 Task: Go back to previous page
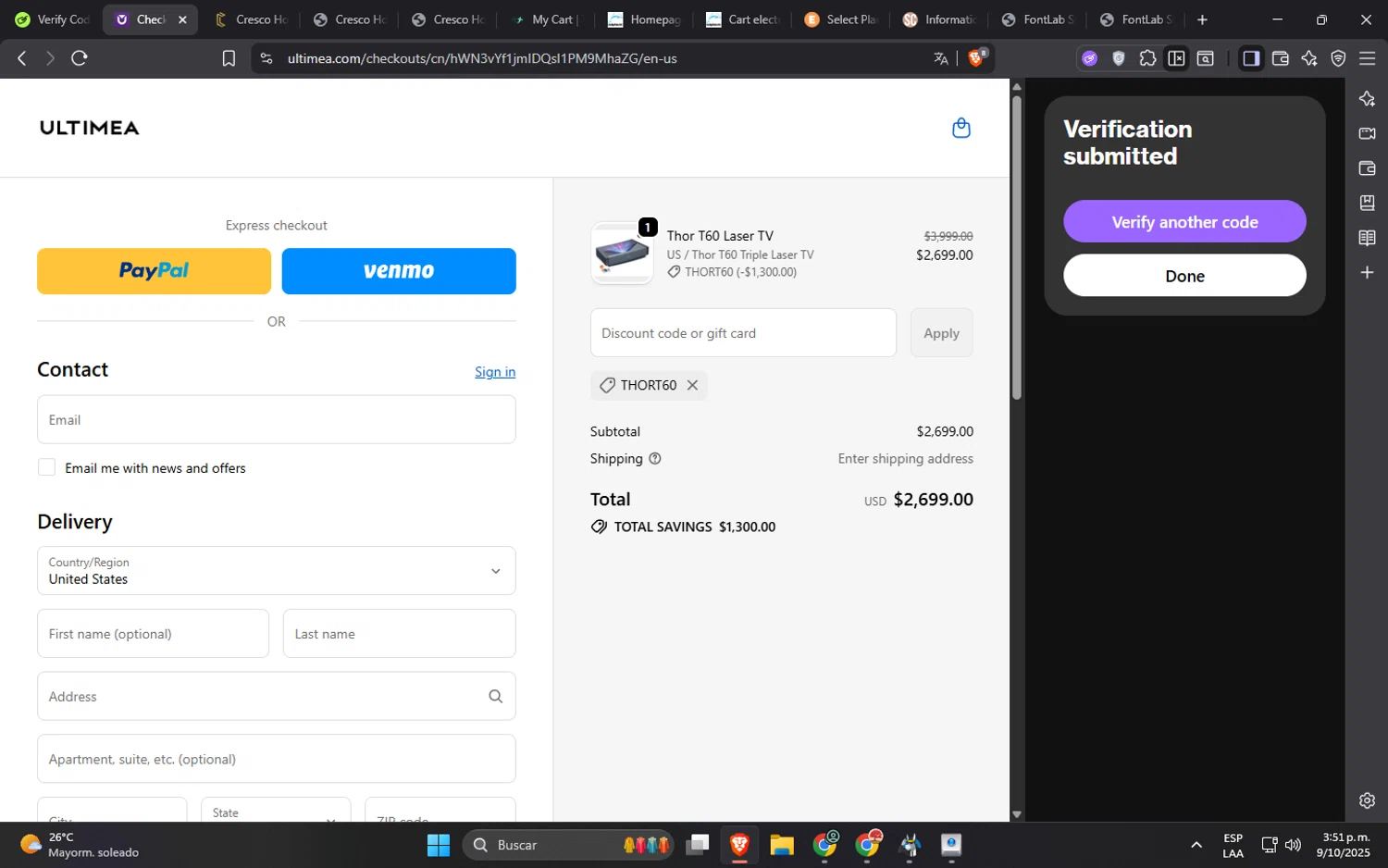(22, 58)
